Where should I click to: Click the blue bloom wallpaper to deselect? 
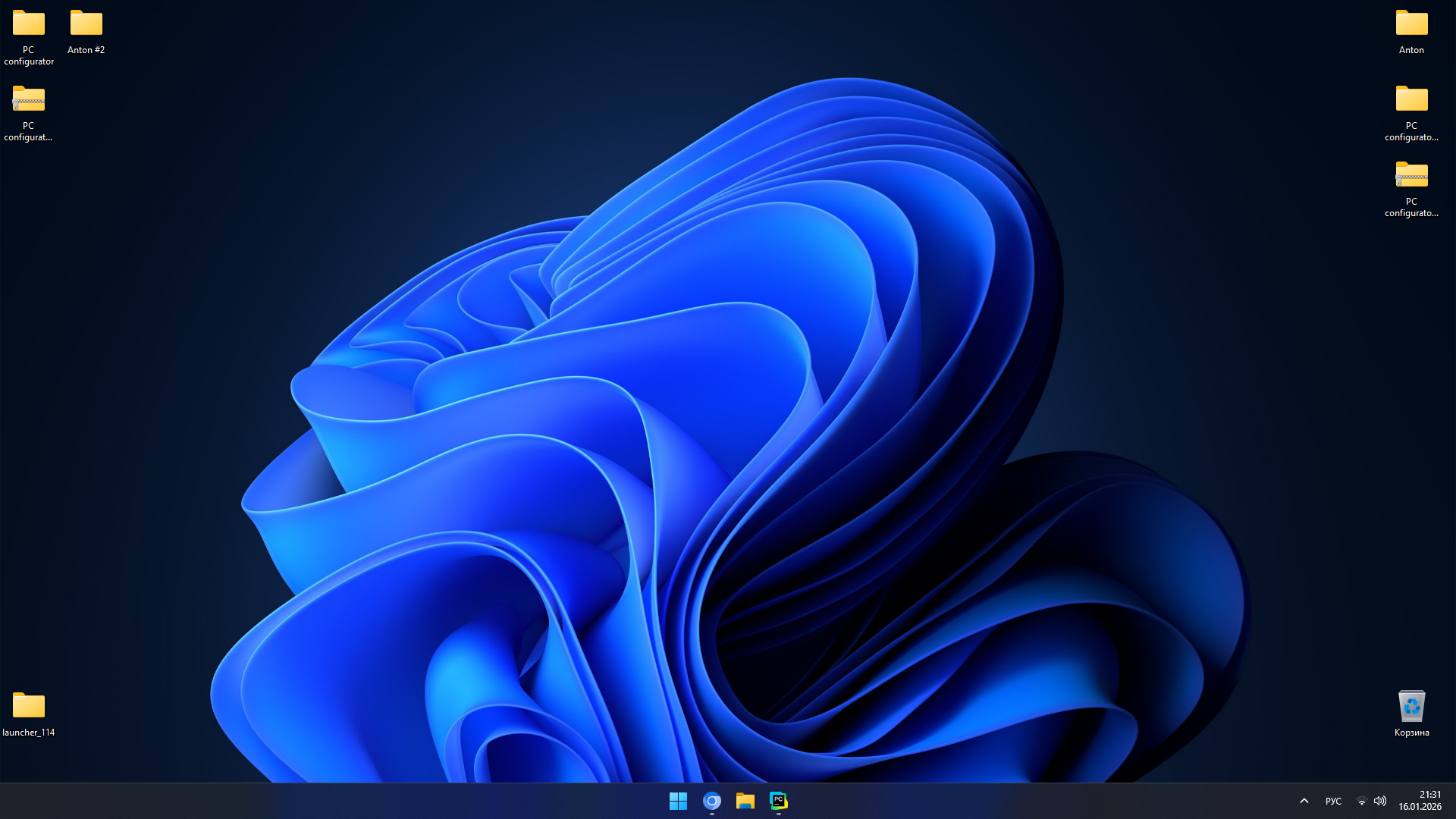click(682, 417)
